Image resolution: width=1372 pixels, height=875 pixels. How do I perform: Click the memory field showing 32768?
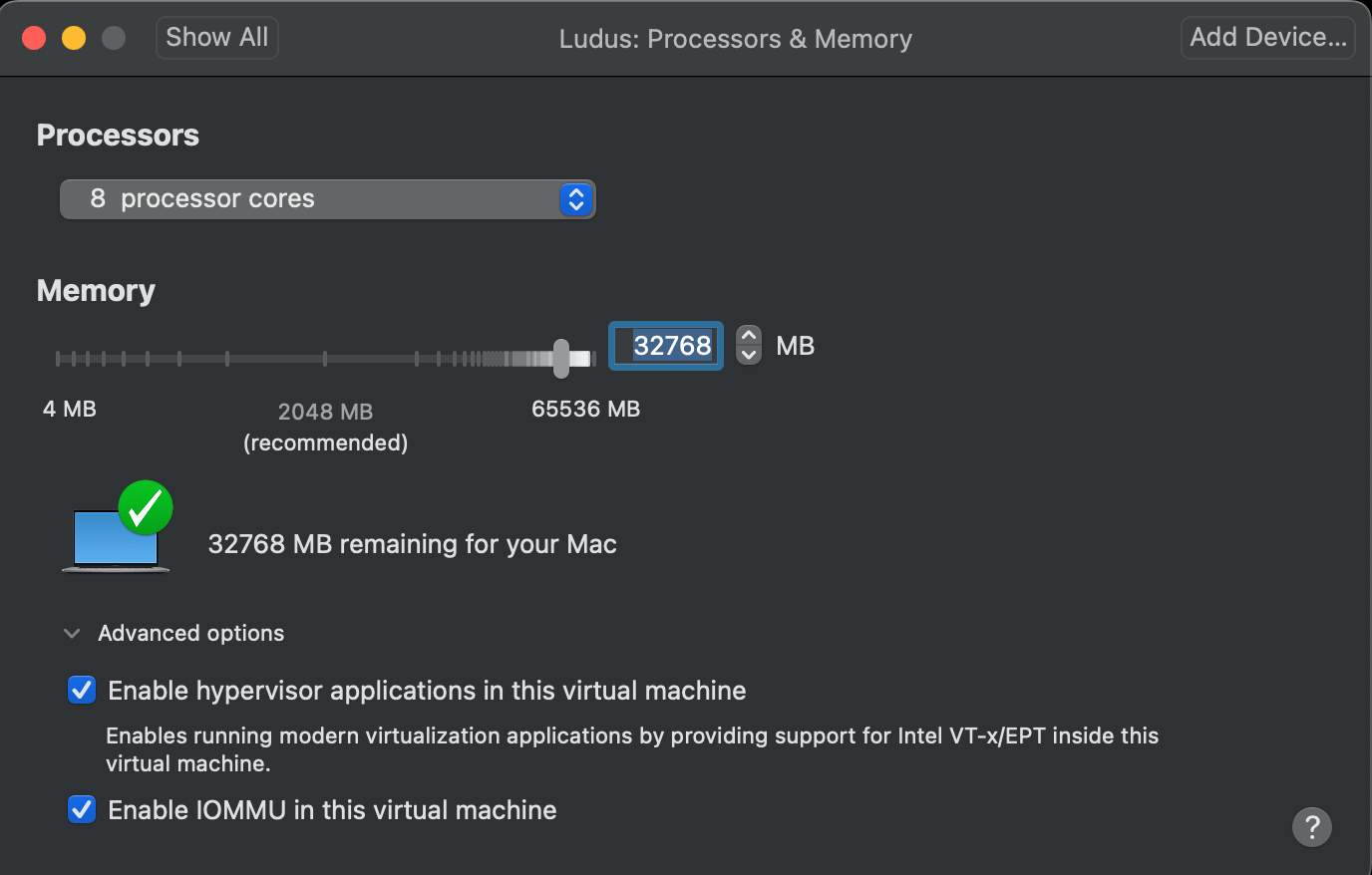pos(666,346)
